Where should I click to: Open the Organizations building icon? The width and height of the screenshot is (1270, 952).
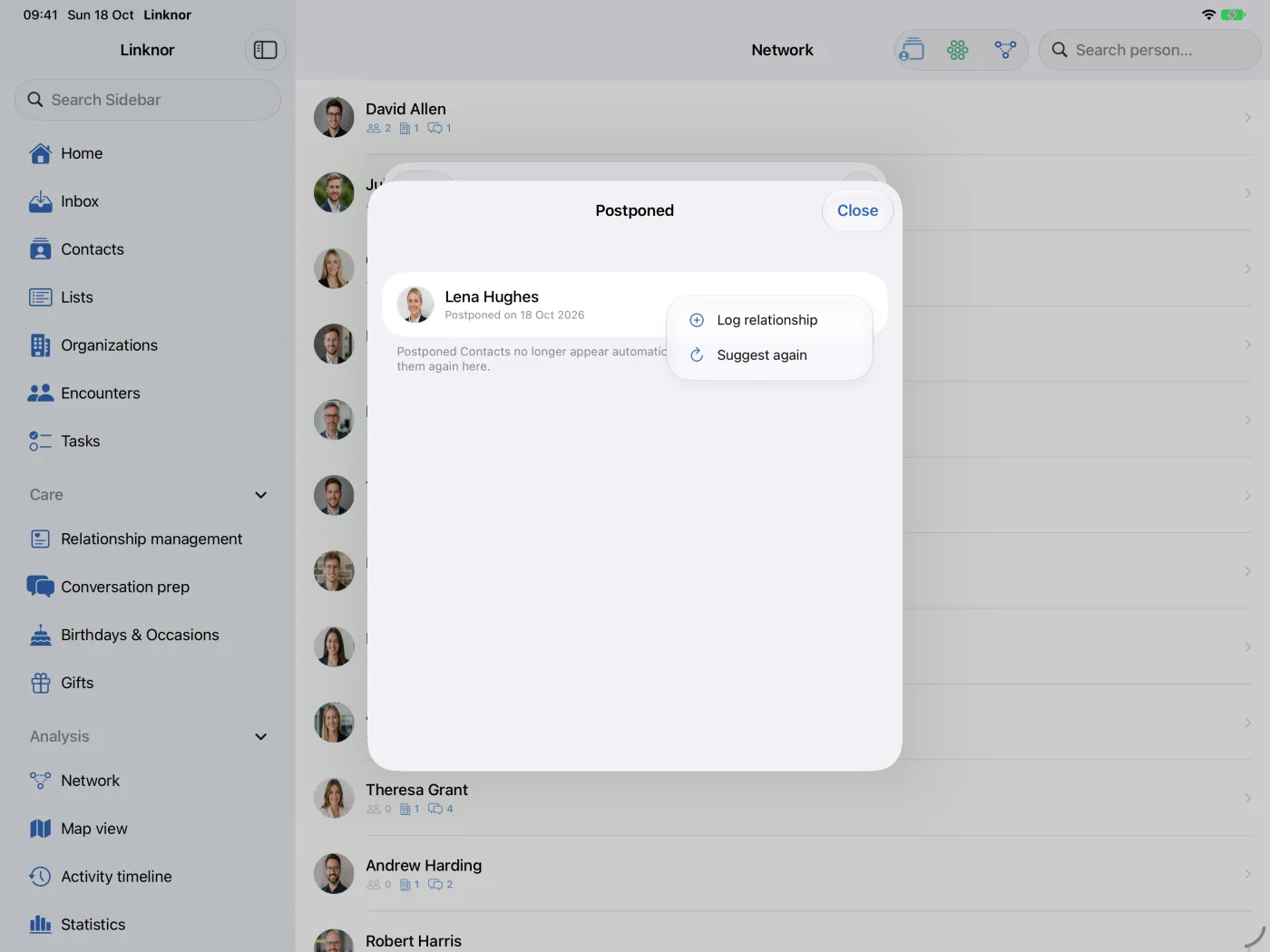41,345
